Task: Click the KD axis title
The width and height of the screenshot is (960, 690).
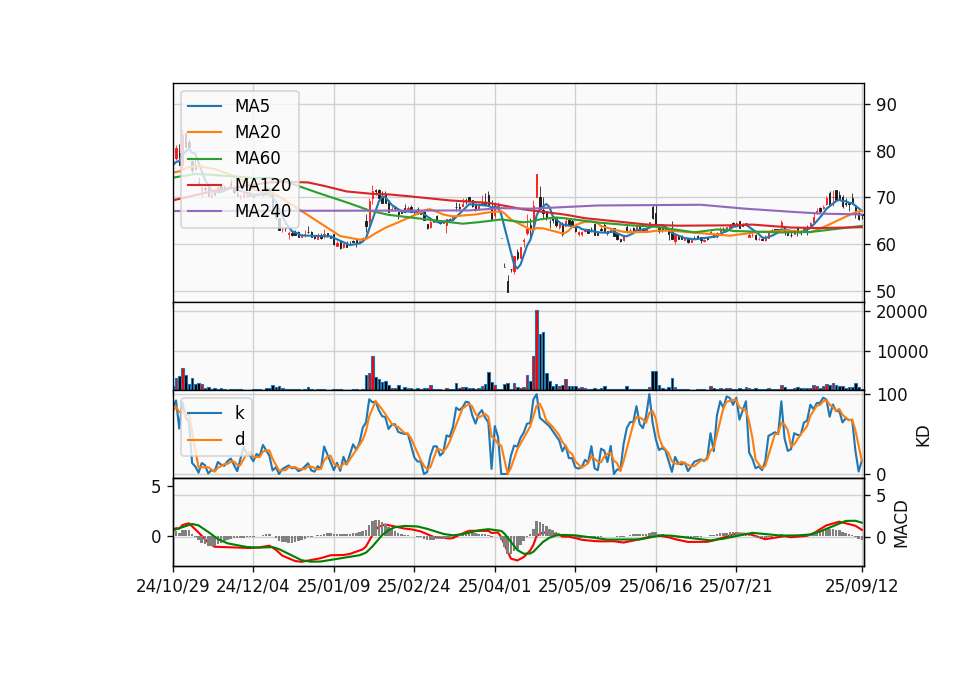Action: [923, 436]
